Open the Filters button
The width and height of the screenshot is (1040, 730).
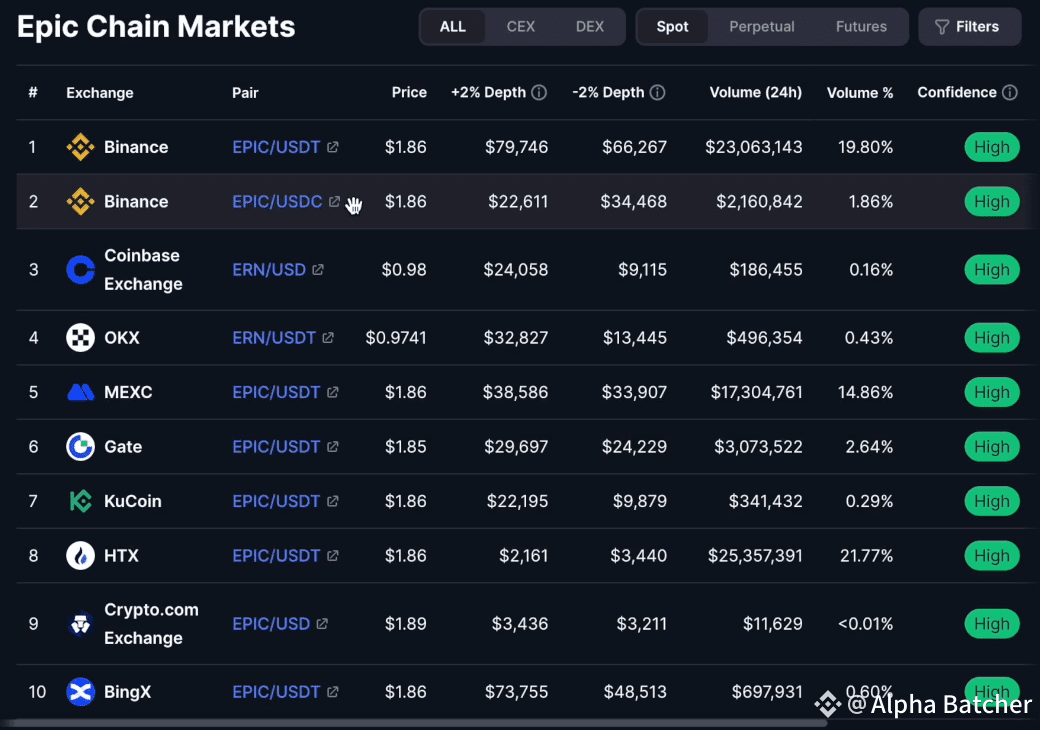click(970, 27)
